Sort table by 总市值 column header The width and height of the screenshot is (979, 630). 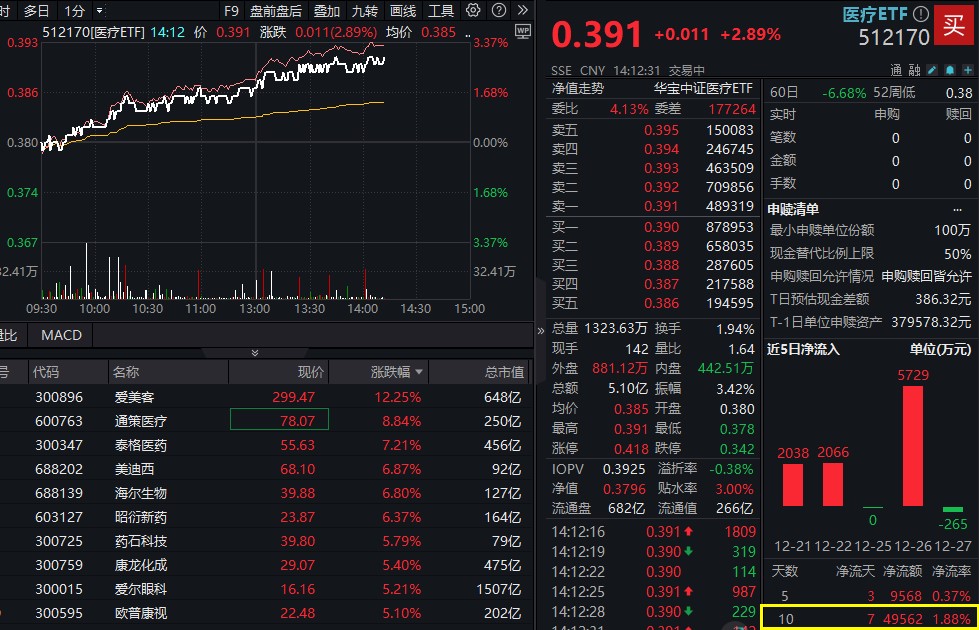coord(504,372)
